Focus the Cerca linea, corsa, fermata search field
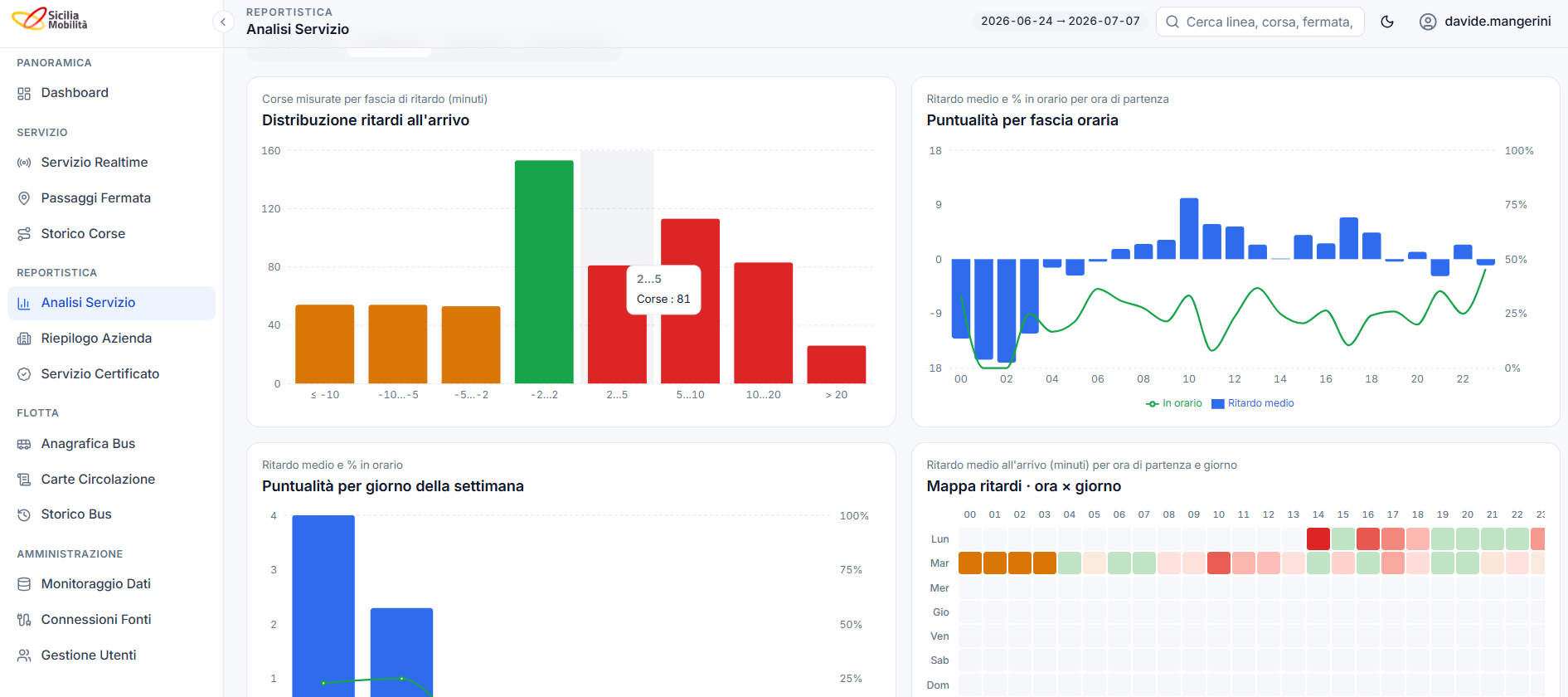The height and width of the screenshot is (697, 1568). pyautogui.click(x=1260, y=22)
